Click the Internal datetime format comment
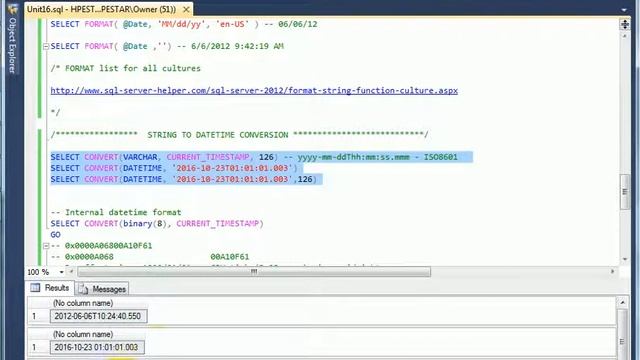The width and height of the screenshot is (640, 360). tap(116, 212)
